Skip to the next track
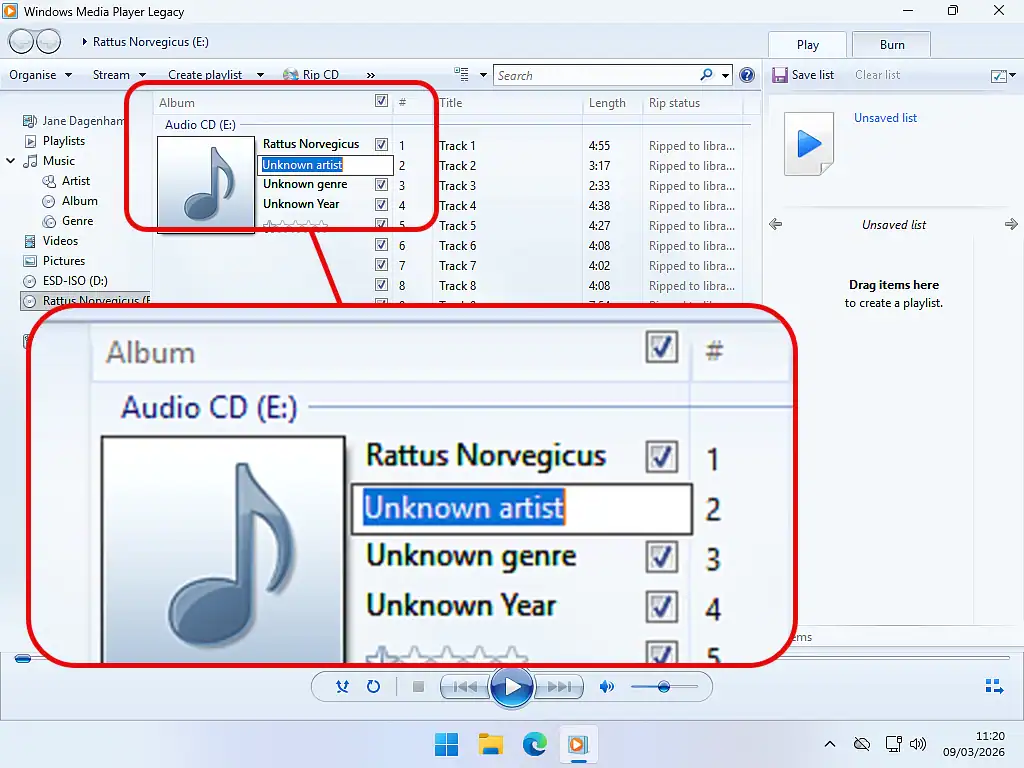The image size is (1024, 768). tap(561, 687)
